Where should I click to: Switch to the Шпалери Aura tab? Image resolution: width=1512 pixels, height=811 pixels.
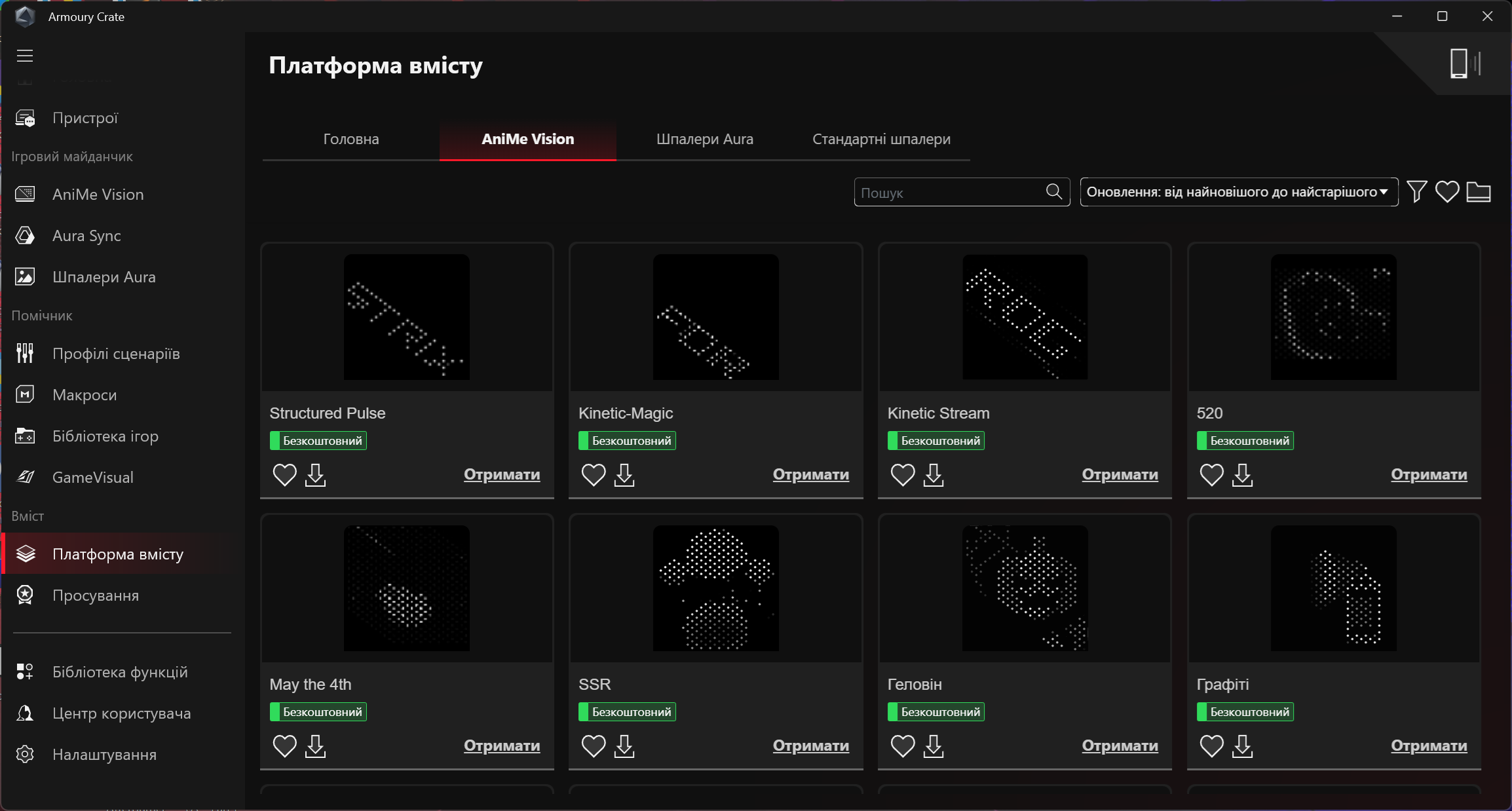(x=705, y=139)
